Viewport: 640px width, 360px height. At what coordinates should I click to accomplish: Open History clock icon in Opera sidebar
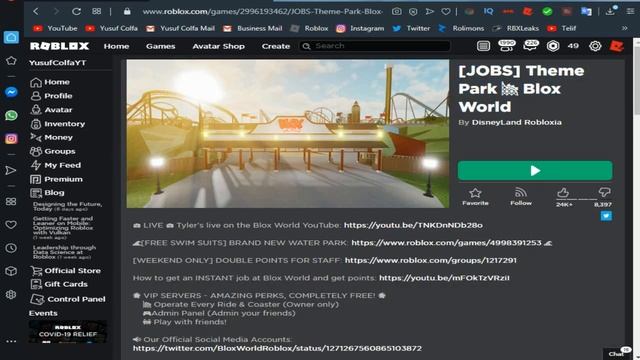11,248
